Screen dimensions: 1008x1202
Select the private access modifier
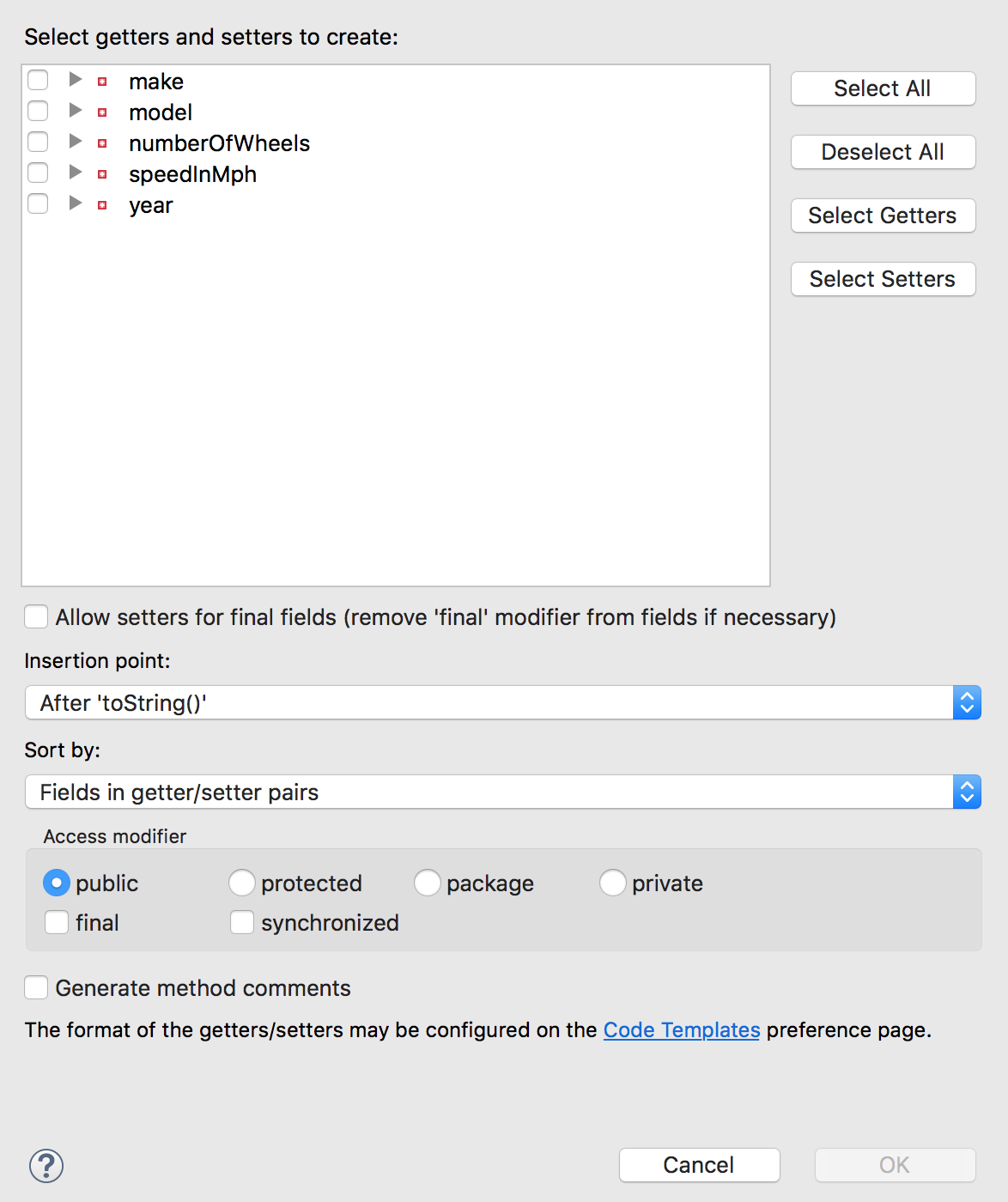coord(612,883)
